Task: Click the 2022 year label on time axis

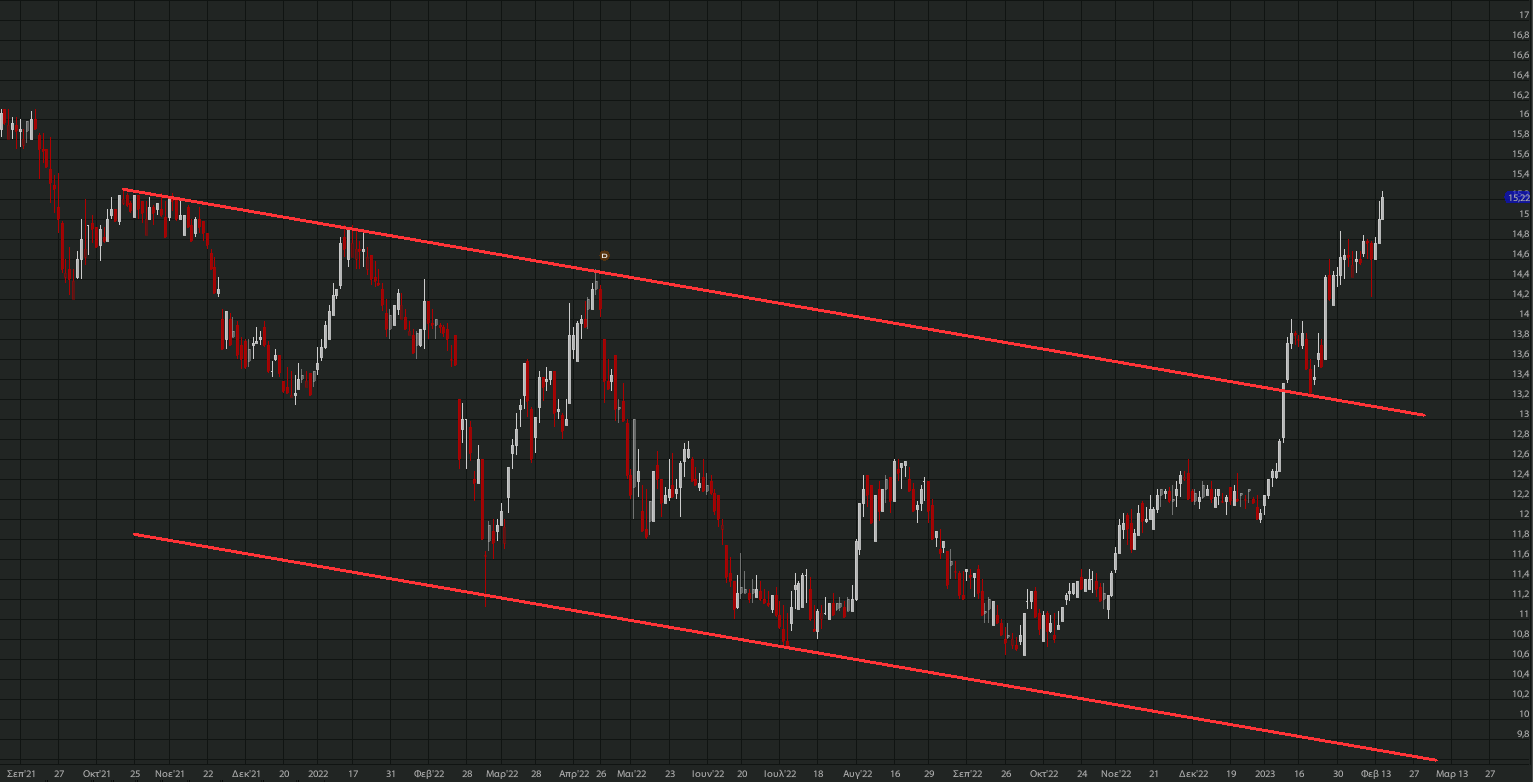Action: click(x=318, y=774)
